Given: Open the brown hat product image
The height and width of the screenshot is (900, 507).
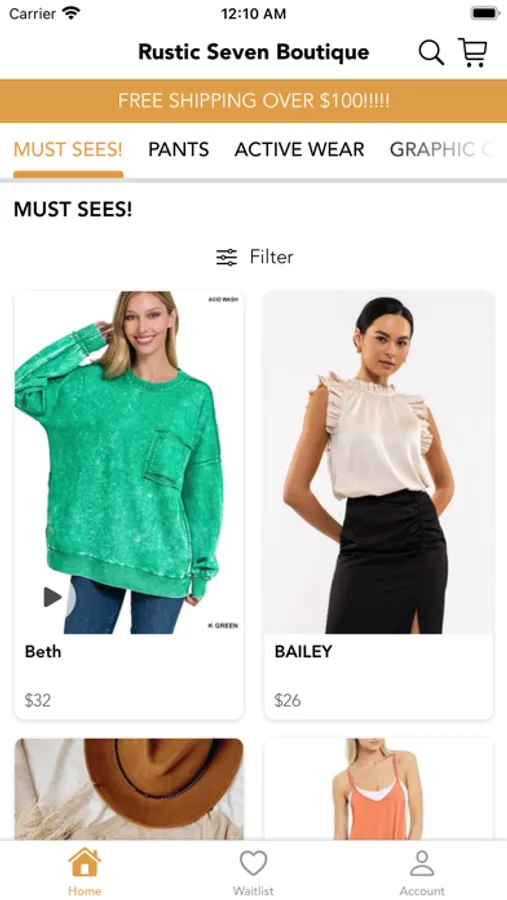Looking at the screenshot, I should coord(129,789).
